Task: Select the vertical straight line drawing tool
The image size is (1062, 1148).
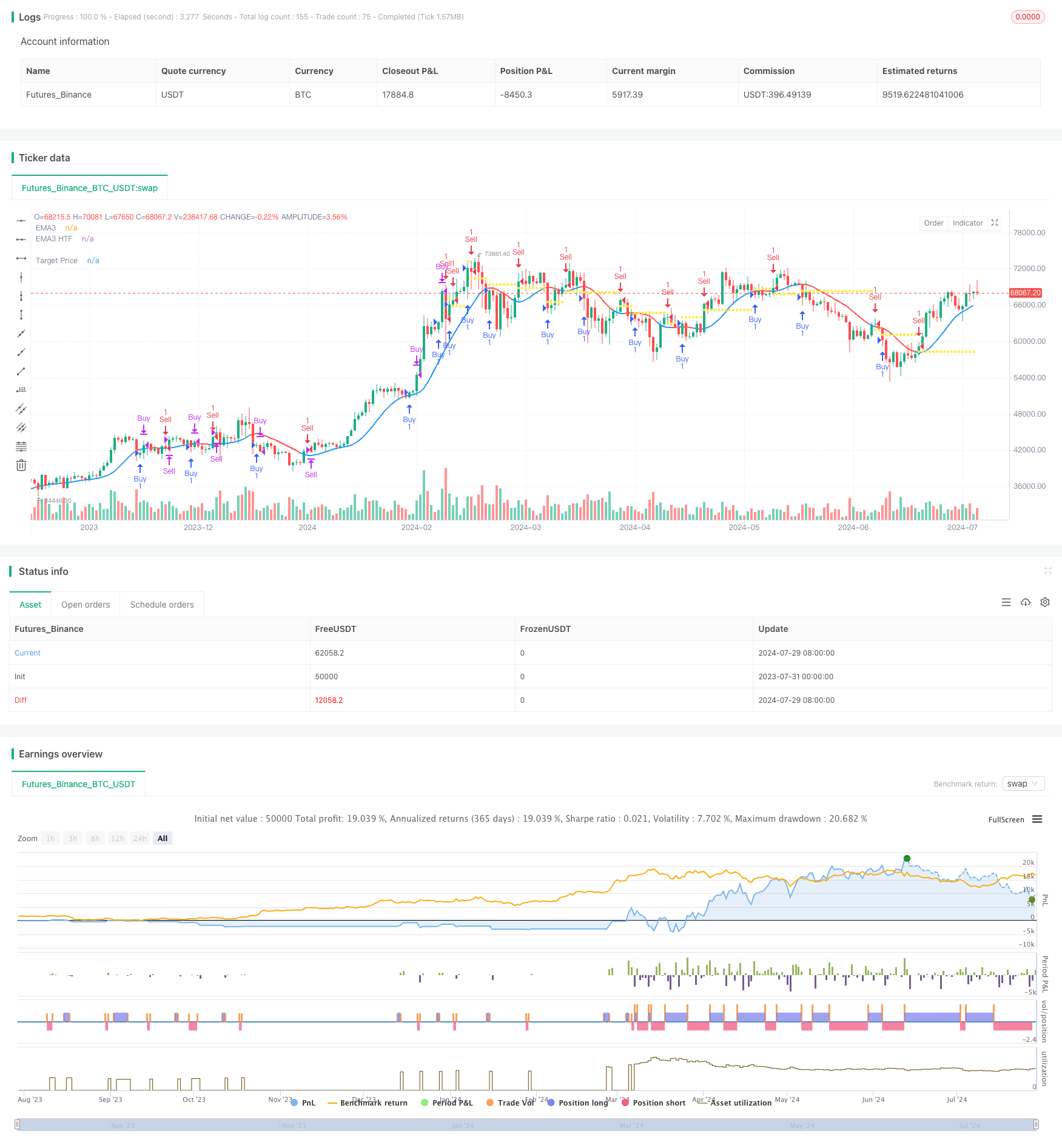Action: coord(21,277)
